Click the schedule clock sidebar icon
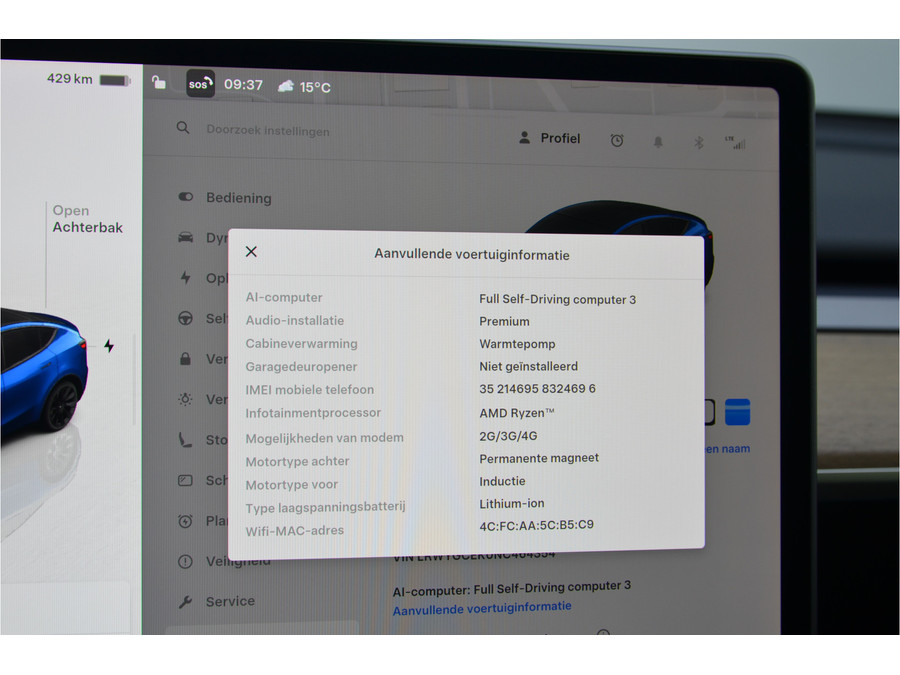Image resolution: width=900 pixels, height=675 pixels. (185, 521)
